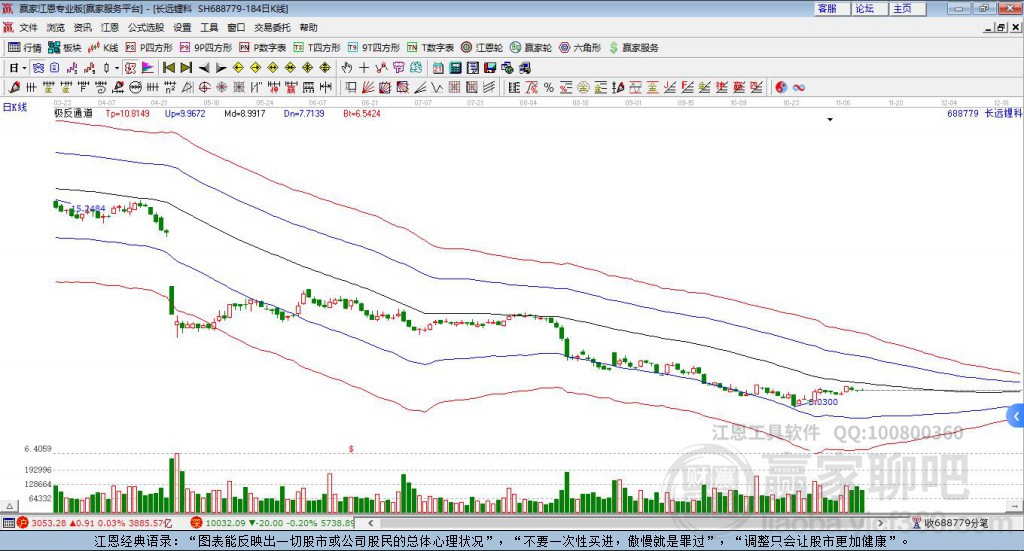The width and height of the screenshot is (1024, 551).
Task: Click the small black triangle above the chart
Action: 830,119
